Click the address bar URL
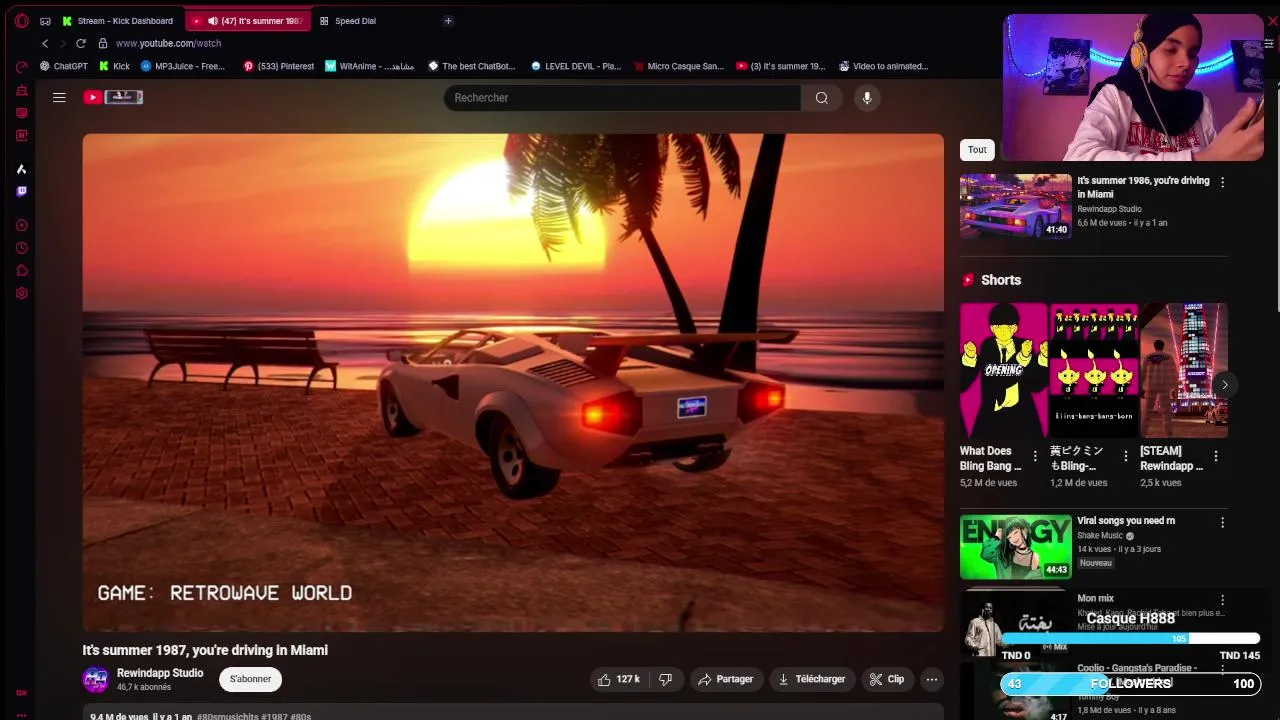 [168, 43]
